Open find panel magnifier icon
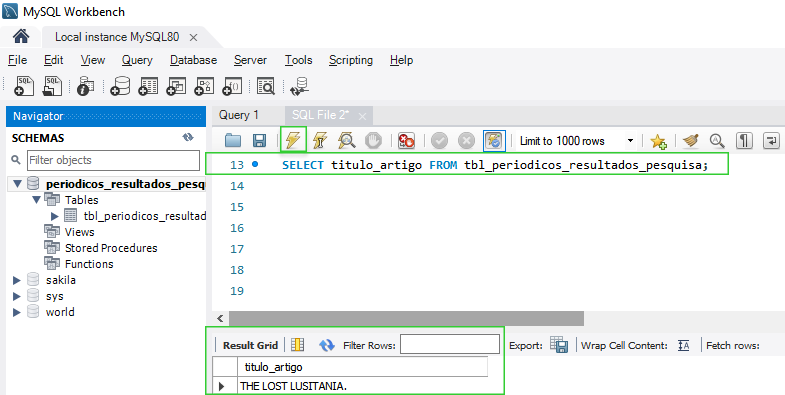Image resolution: width=785 pixels, height=395 pixels. tap(717, 141)
